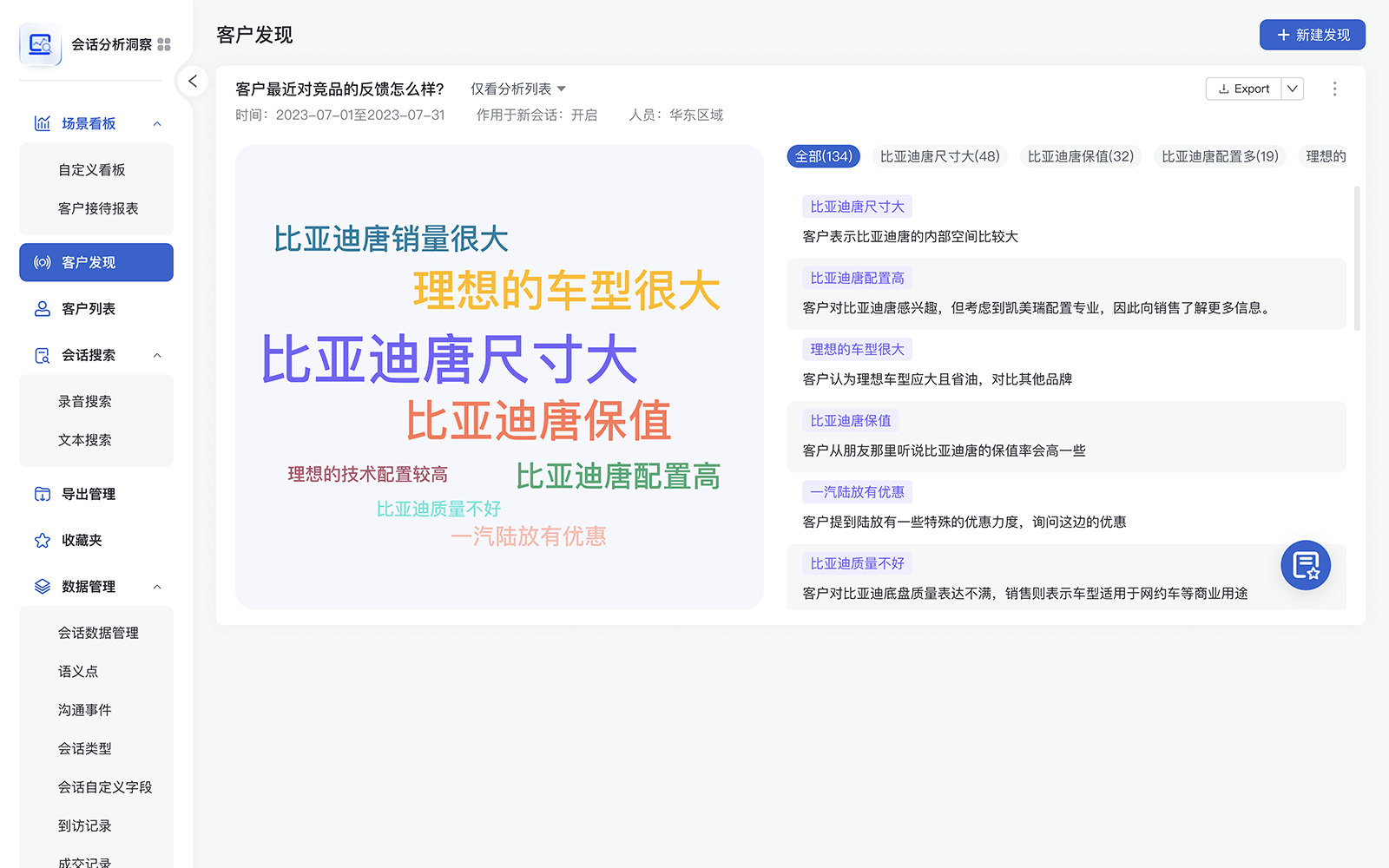Open the app switcher grid icon
The width and height of the screenshot is (1389, 868).
[x=164, y=44]
